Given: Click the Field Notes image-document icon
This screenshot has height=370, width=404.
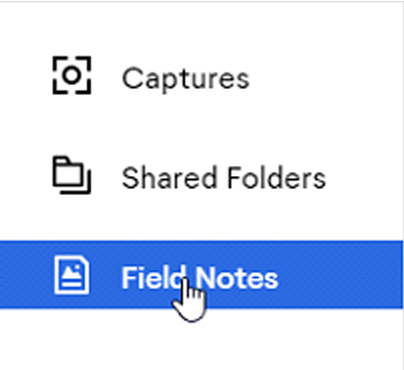Looking at the screenshot, I should (x=72, y=275).
